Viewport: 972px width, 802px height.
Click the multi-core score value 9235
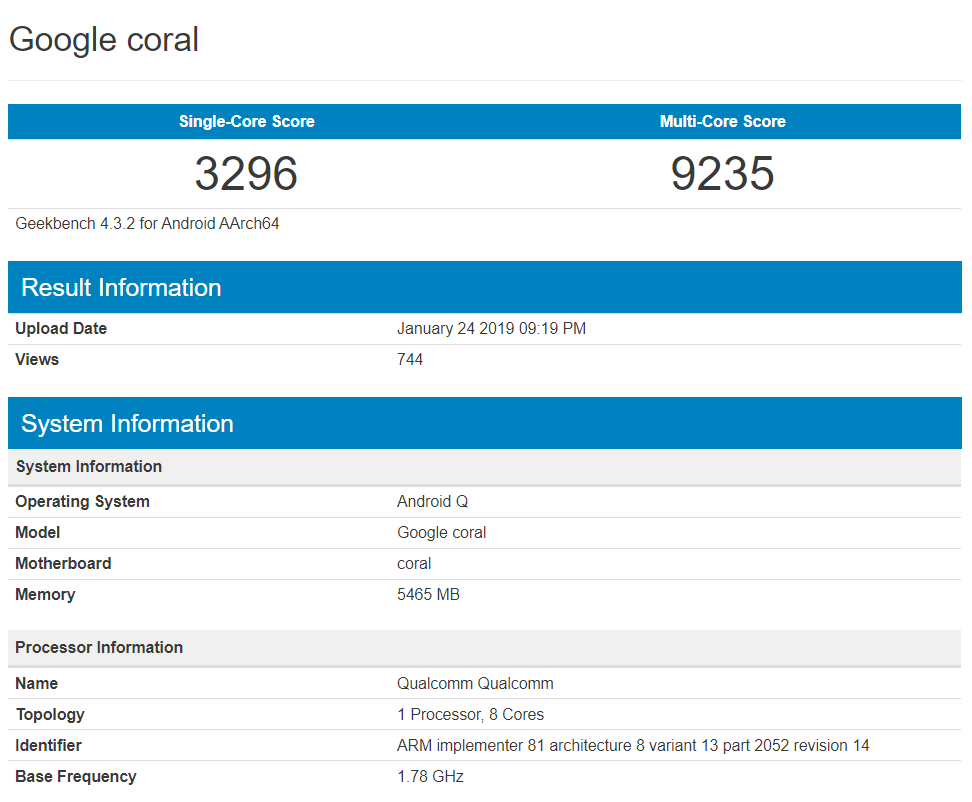point(722,173)
